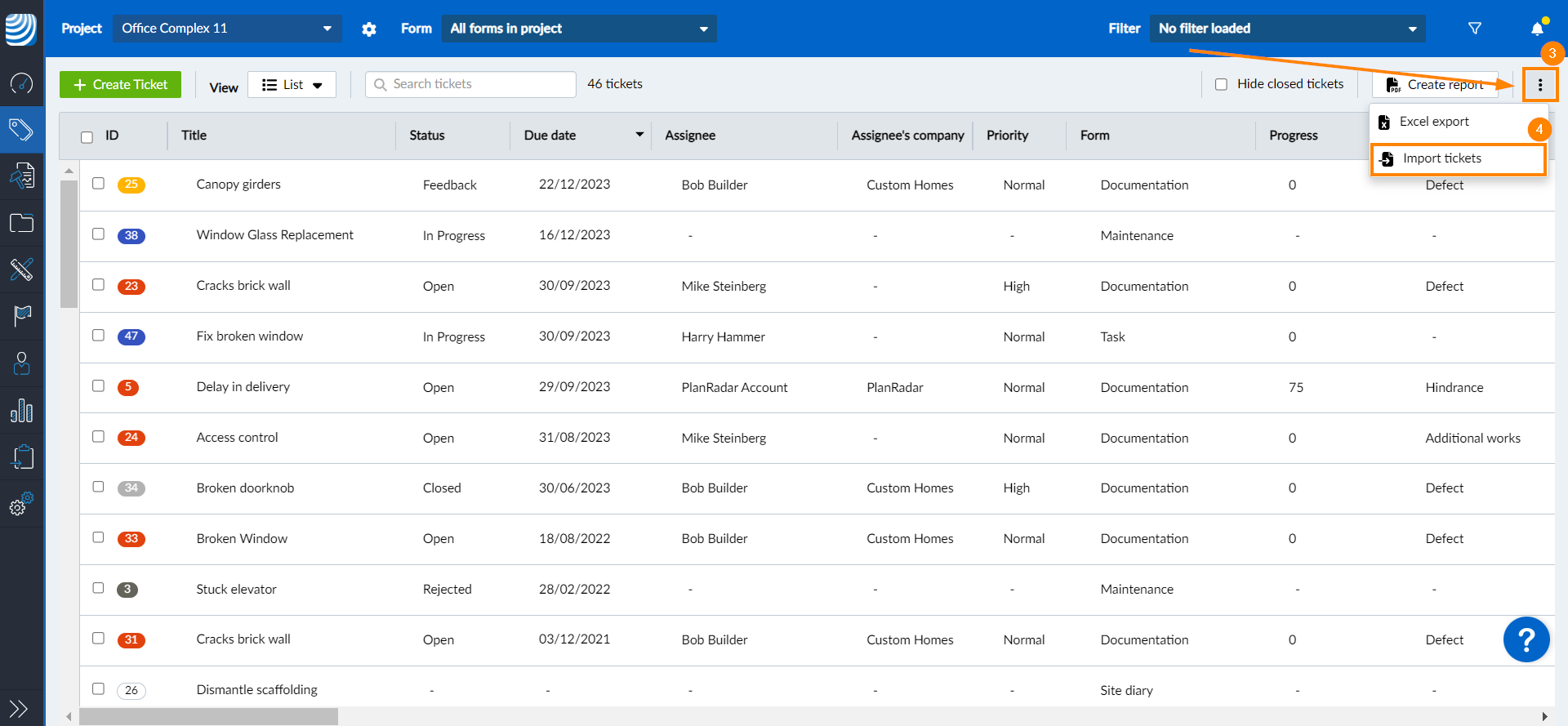
Task: Expand the List view dropdown
Action: [292, 85]
